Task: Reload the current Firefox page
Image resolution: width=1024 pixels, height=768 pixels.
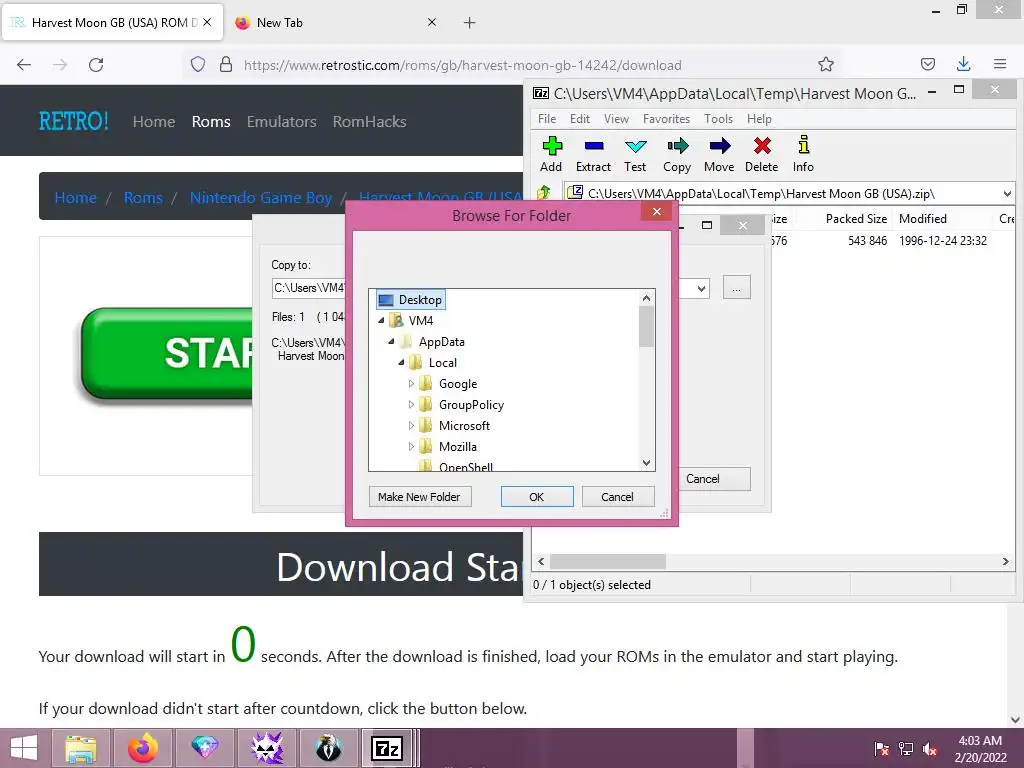Action: click(96, 65)
